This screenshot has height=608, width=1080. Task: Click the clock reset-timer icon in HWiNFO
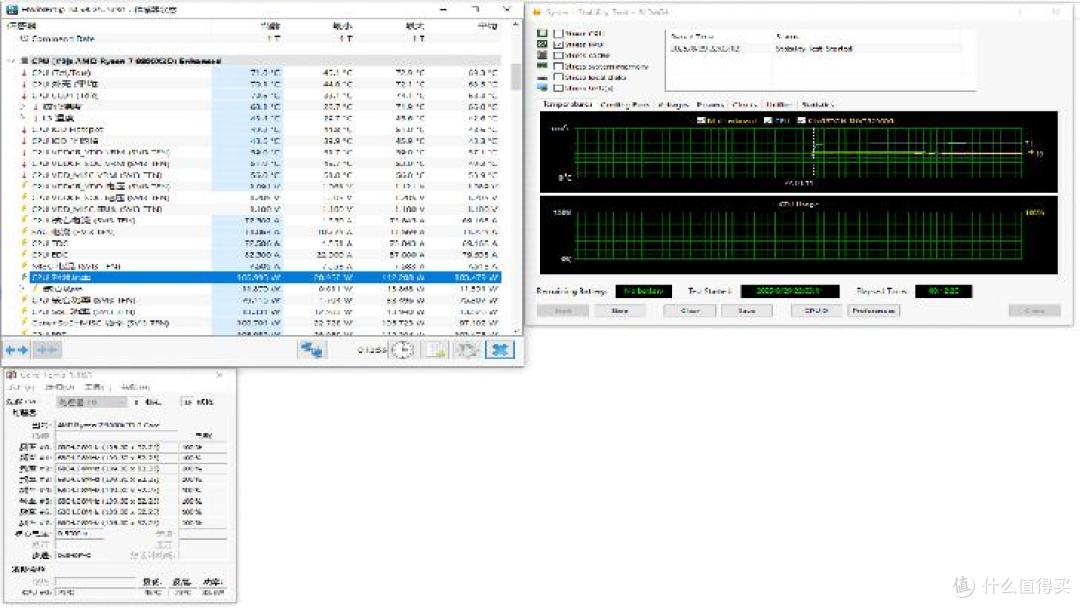tap(402, 350)
